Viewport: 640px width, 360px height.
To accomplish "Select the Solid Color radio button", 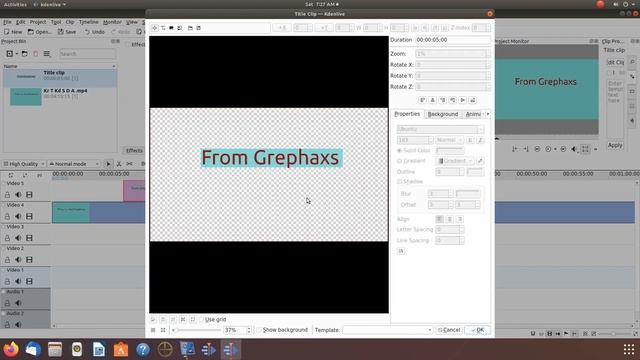I will point(400,151).
